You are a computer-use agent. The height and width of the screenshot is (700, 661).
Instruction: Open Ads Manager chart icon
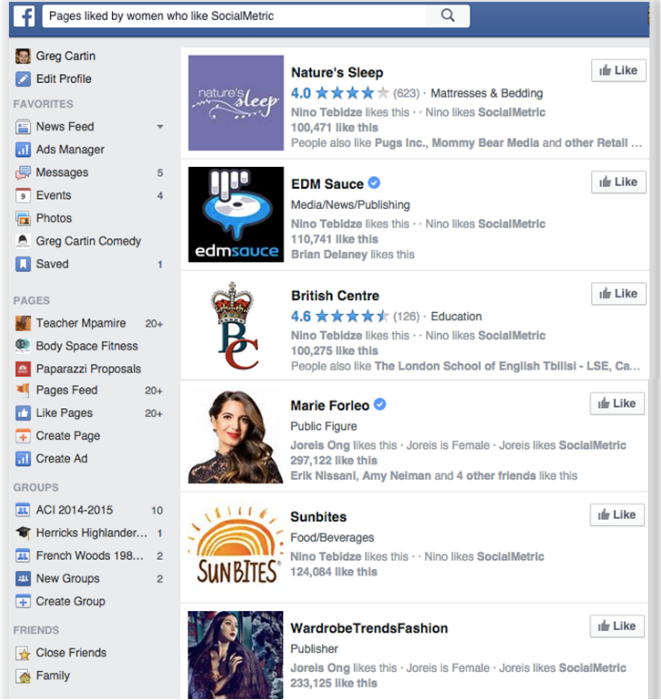point(23,150)
